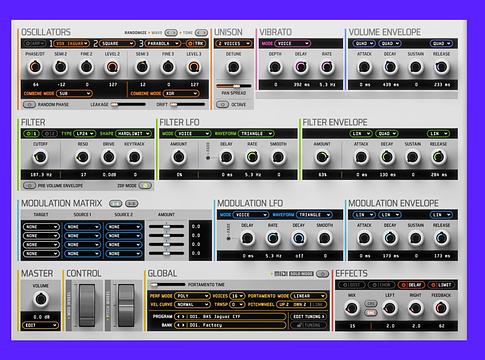Open Master EDIT dropdown

pyautogui.click(x=40, y=325)
